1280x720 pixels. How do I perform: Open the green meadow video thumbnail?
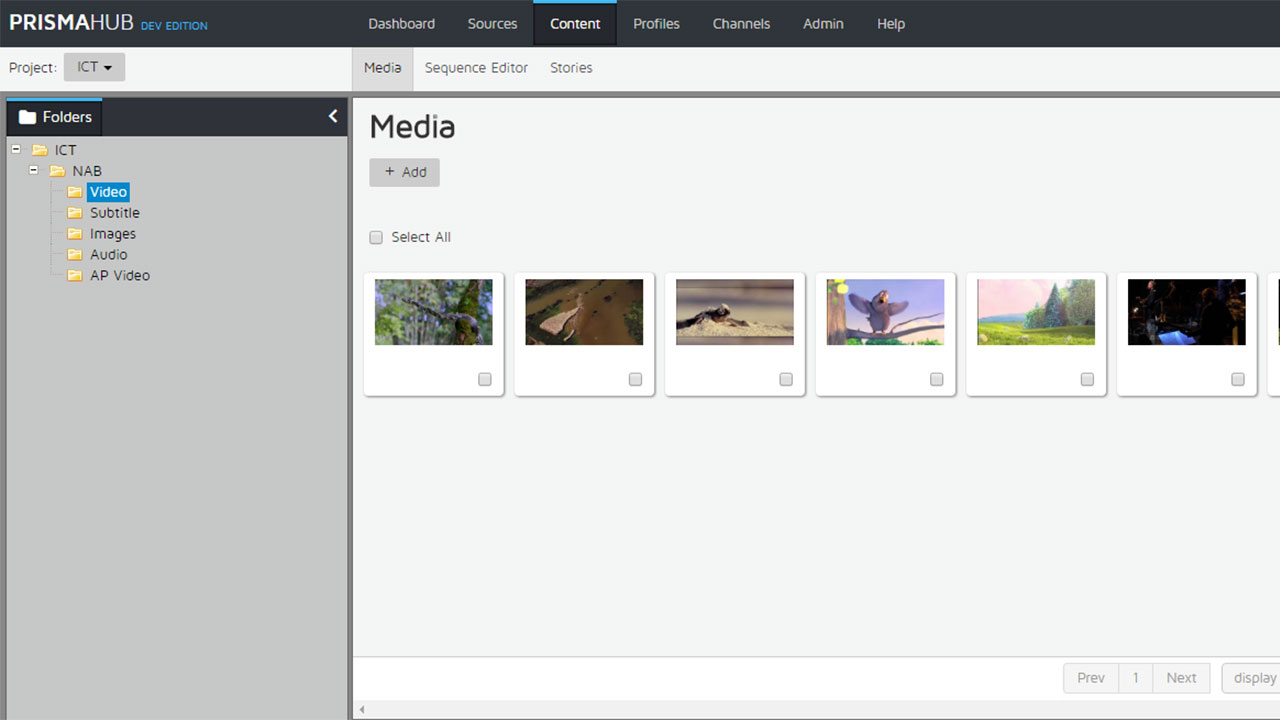tap(1036, 312)
